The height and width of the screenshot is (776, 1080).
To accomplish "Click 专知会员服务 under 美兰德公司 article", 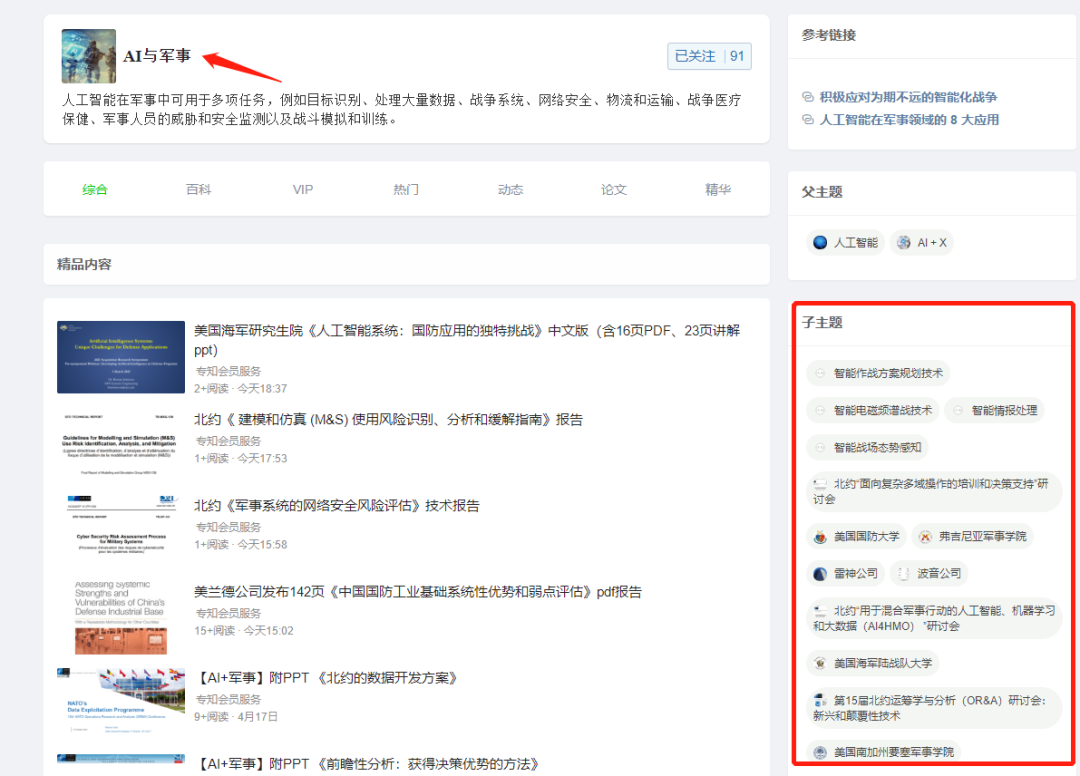I will click(229, 613).
